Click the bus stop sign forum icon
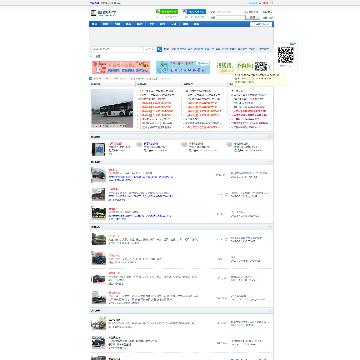Screen dimensions: 360x360 point(98,149)
